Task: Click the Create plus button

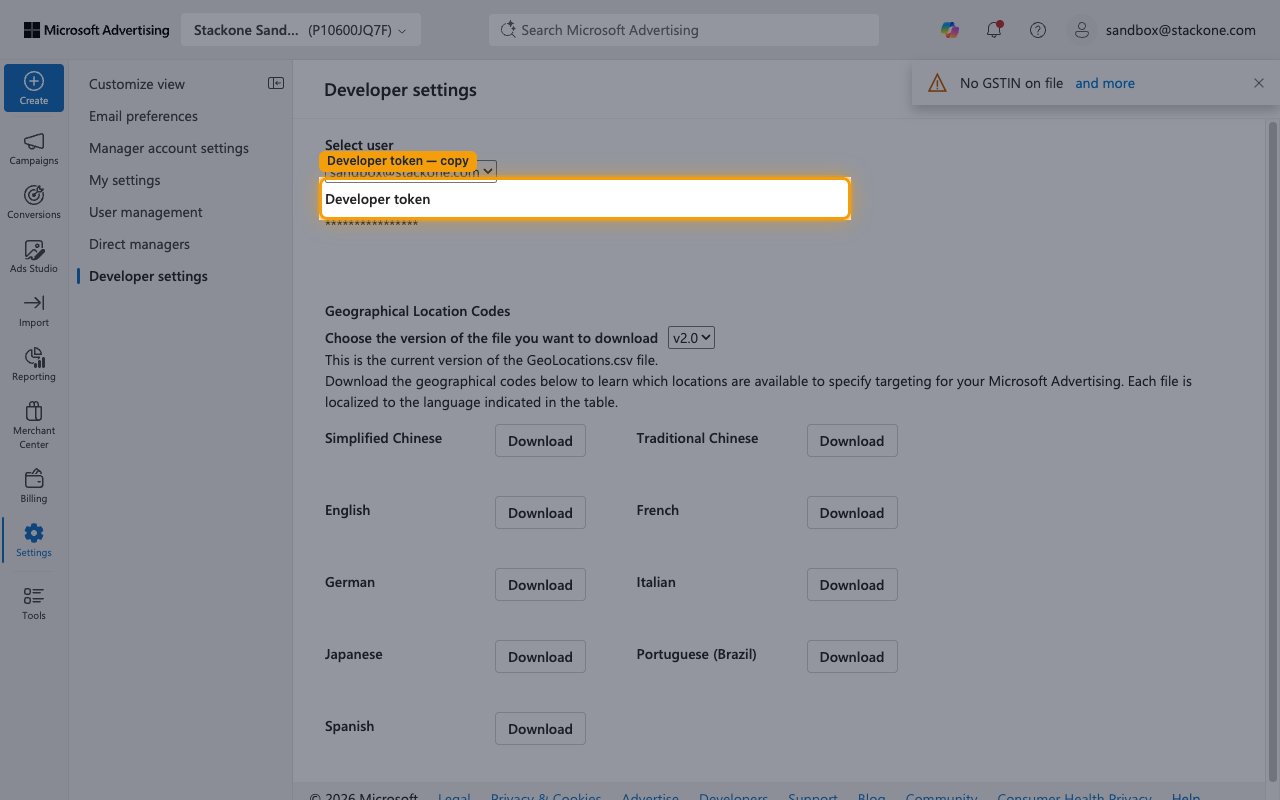Action: (x=34, y=88)
